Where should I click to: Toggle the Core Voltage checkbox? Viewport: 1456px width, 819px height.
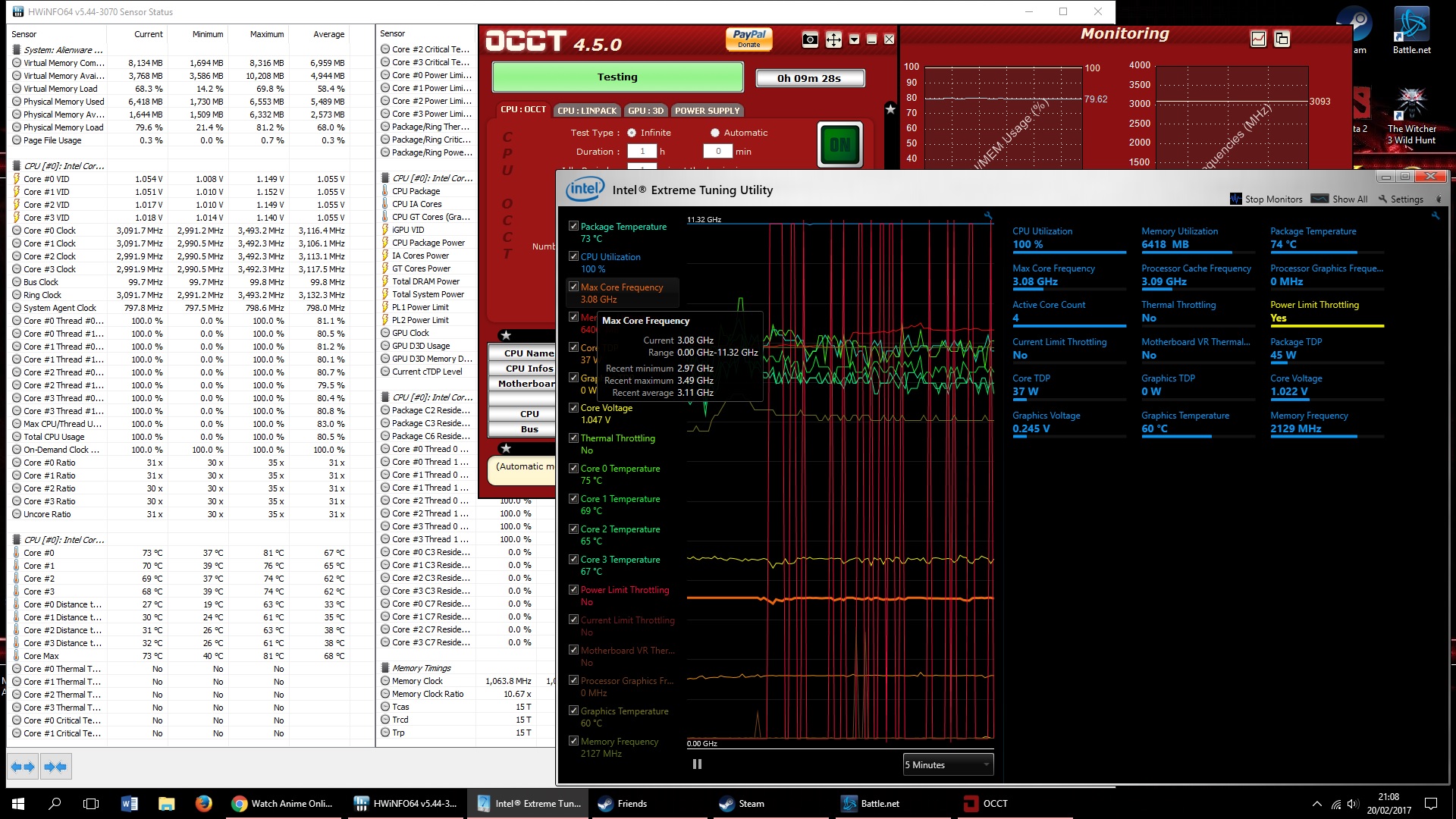point(574,407)
